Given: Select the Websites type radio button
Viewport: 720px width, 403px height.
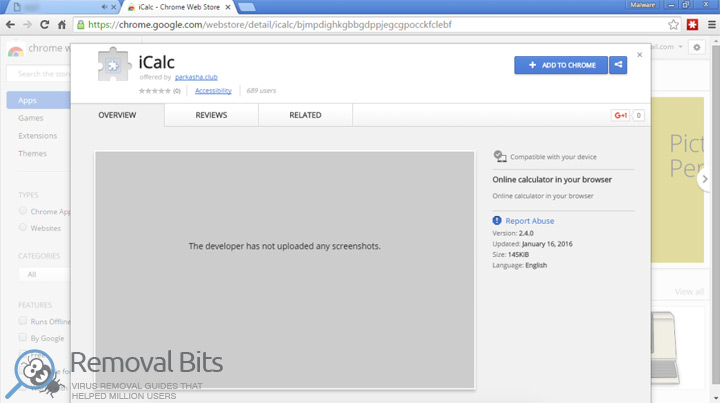Looking at the screenshot, I should point(22,227).
